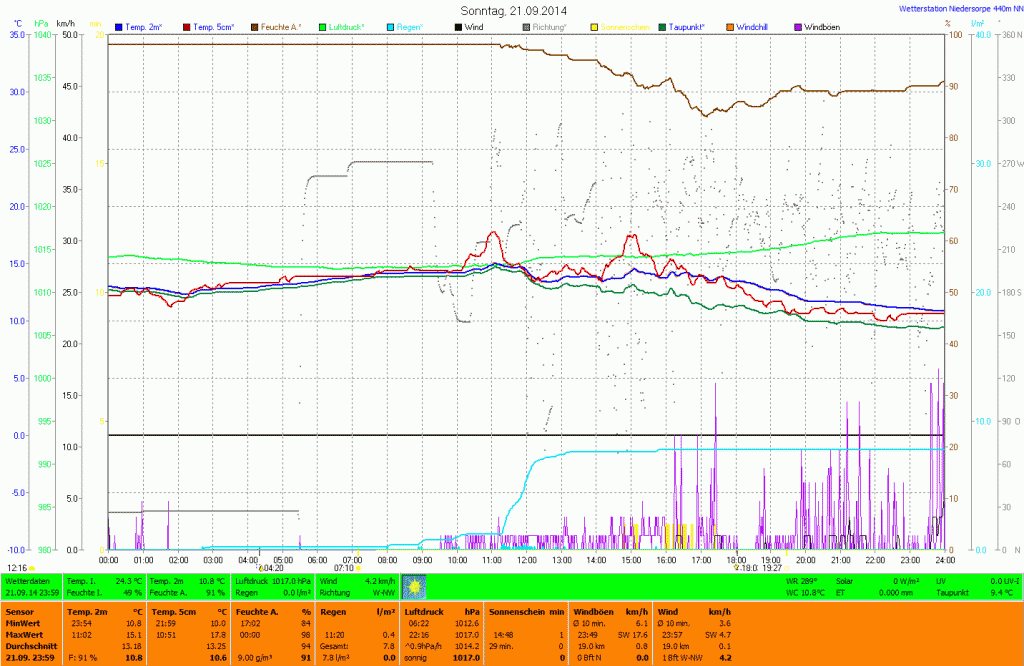Click the yellow Sonnenschein legend swatch
The height and width of the screenshot is (666, 1024).
click(x=595, y=27)
